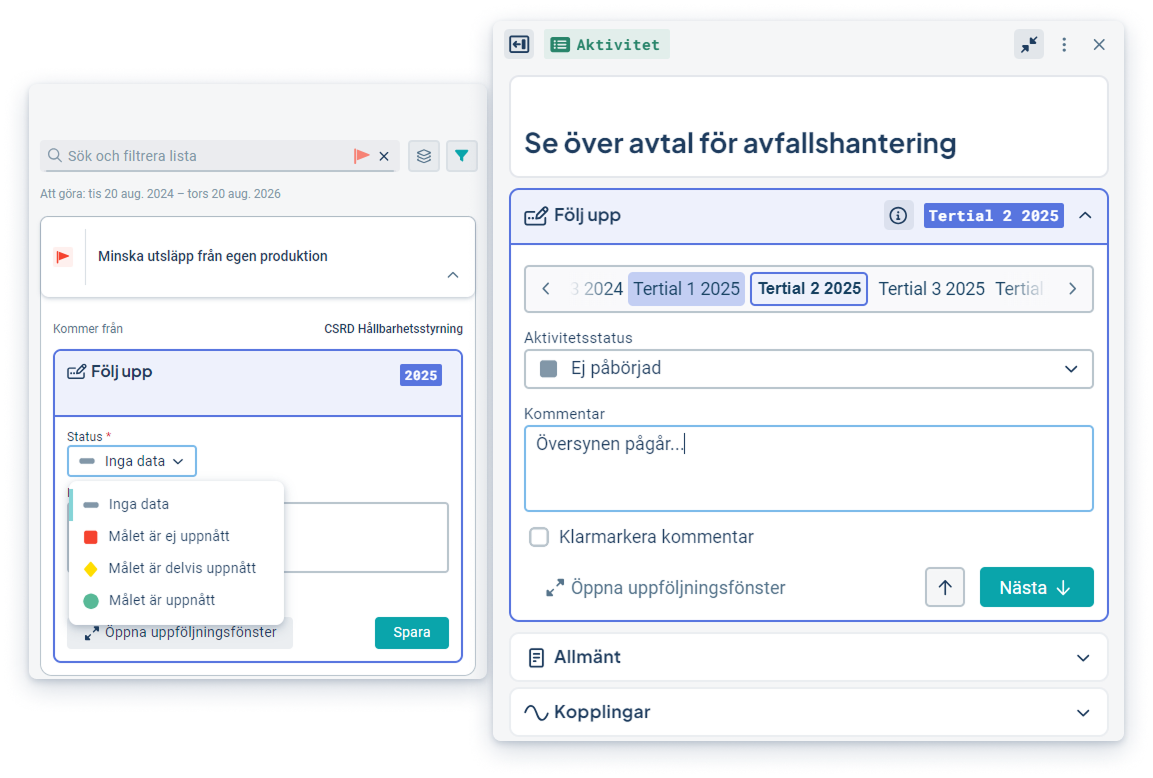Image resolution: width=1153 pixels, height=778 pixels.
Task: Click the red flag filter icon in search field
Action: pos(361,156)
